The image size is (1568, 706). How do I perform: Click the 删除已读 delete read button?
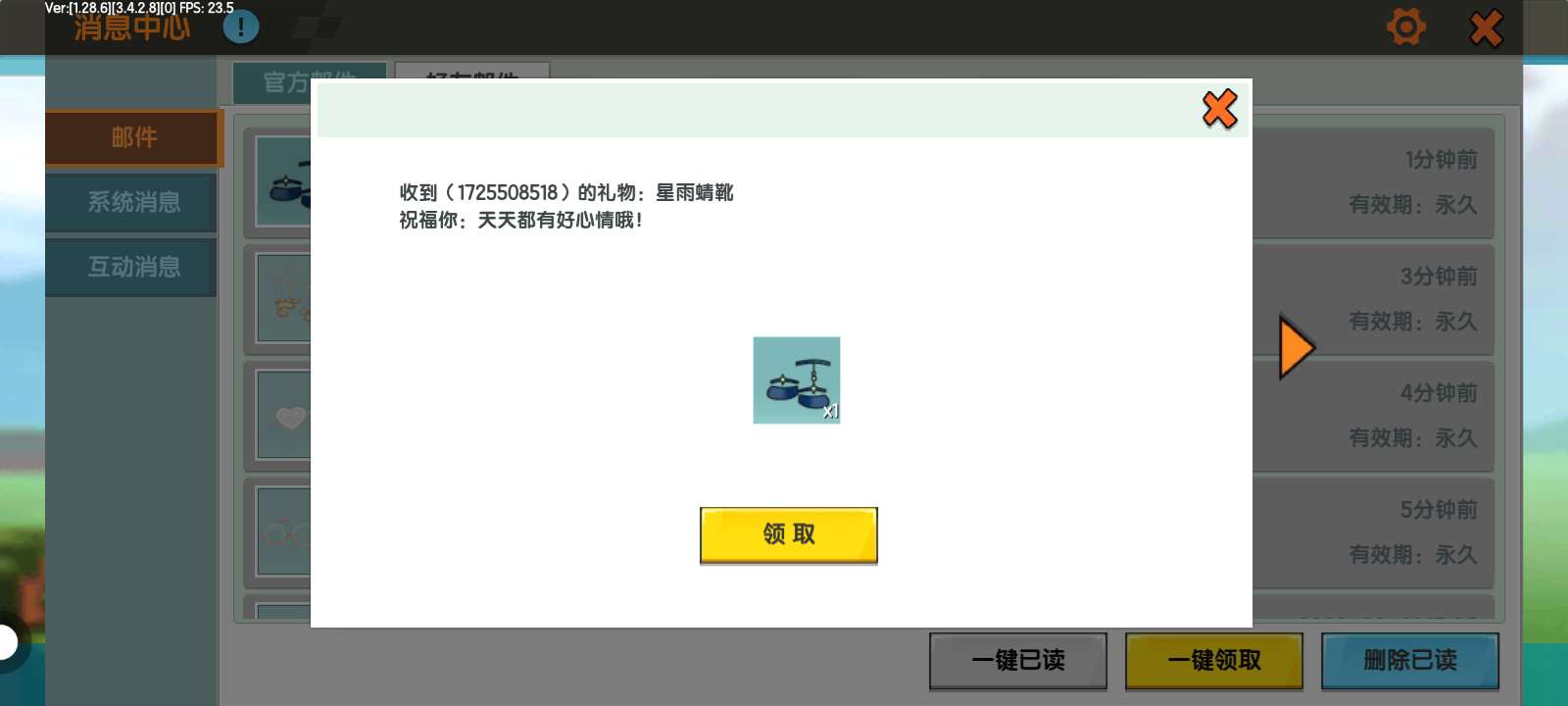(x=1410, y=661)
